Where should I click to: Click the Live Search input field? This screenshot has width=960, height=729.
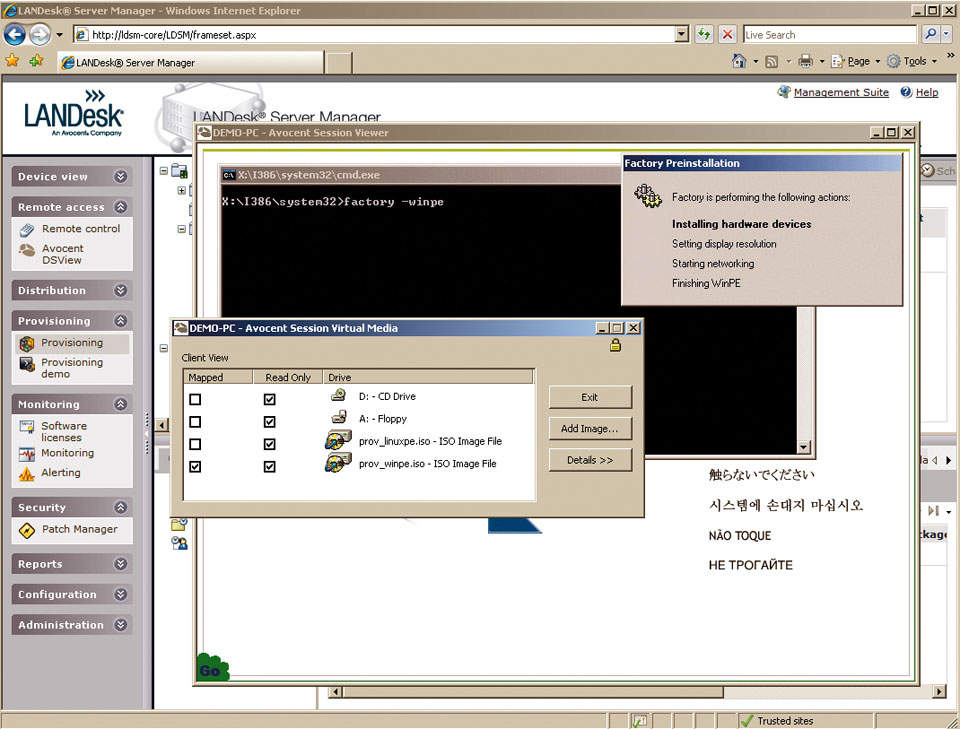coord(828,35)
